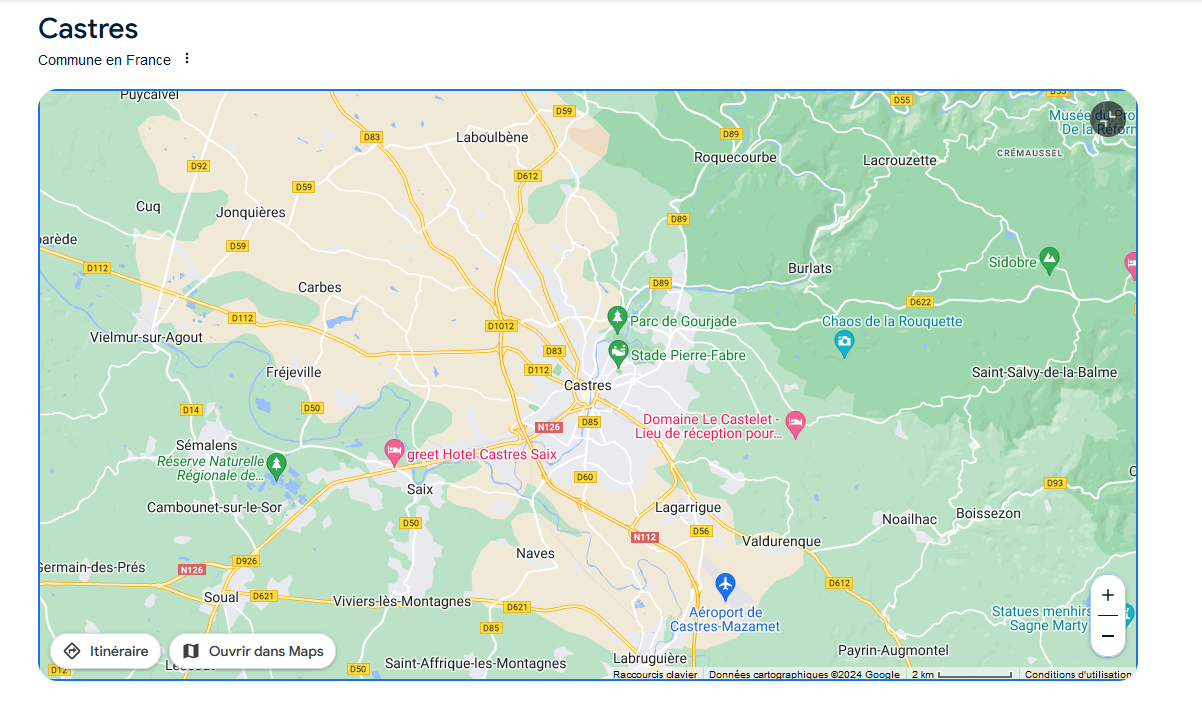Click the Boissezon town label
The width and height of the screenshot is (1202, 701).
tap(988, 513)
